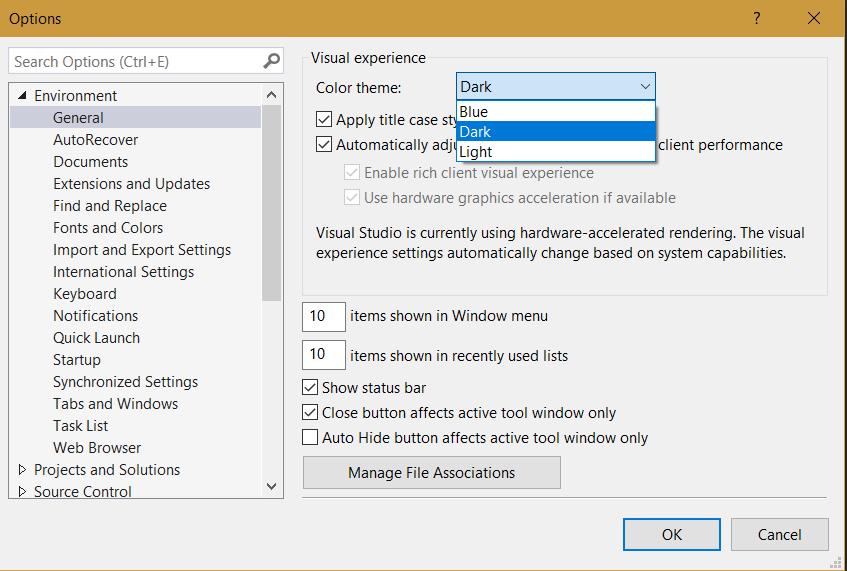Viewport: 847px width, 571px height.
Task: Open the help question mark button
Action: (757, 18)
